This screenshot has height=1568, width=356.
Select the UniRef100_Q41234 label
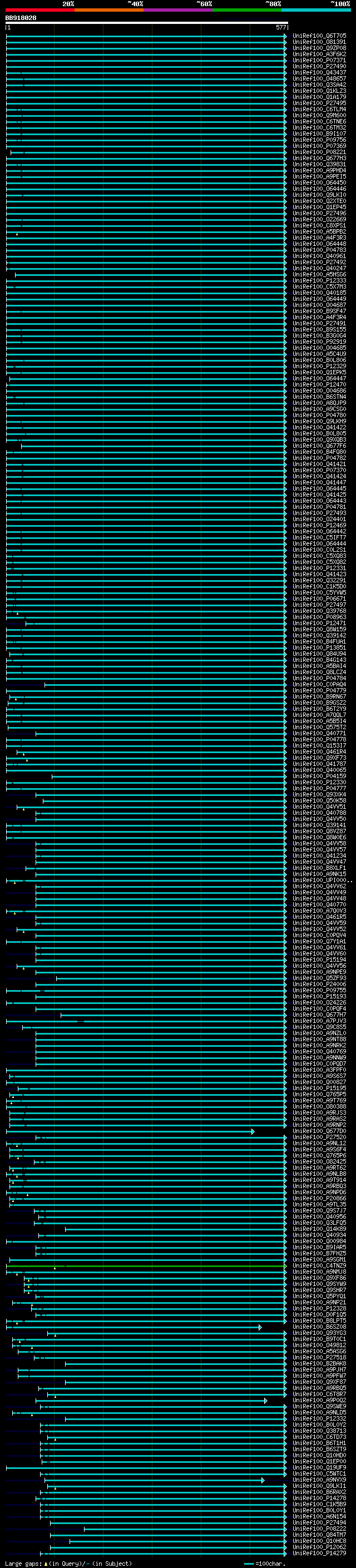point(319,856)
